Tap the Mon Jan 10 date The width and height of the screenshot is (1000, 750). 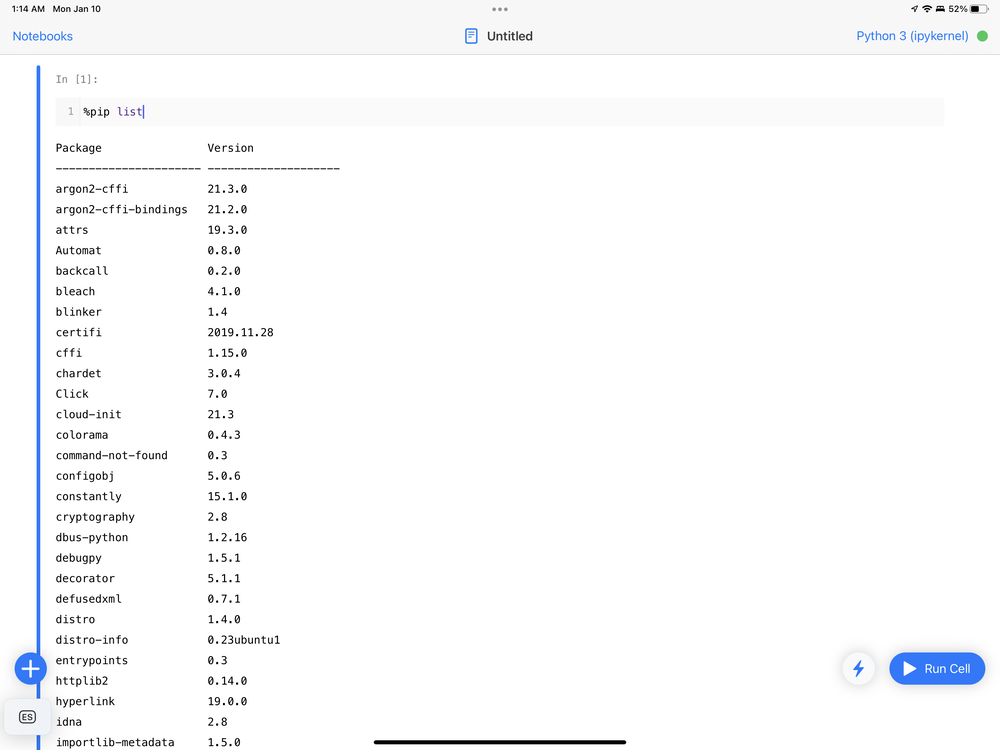(x=77, y=9)
